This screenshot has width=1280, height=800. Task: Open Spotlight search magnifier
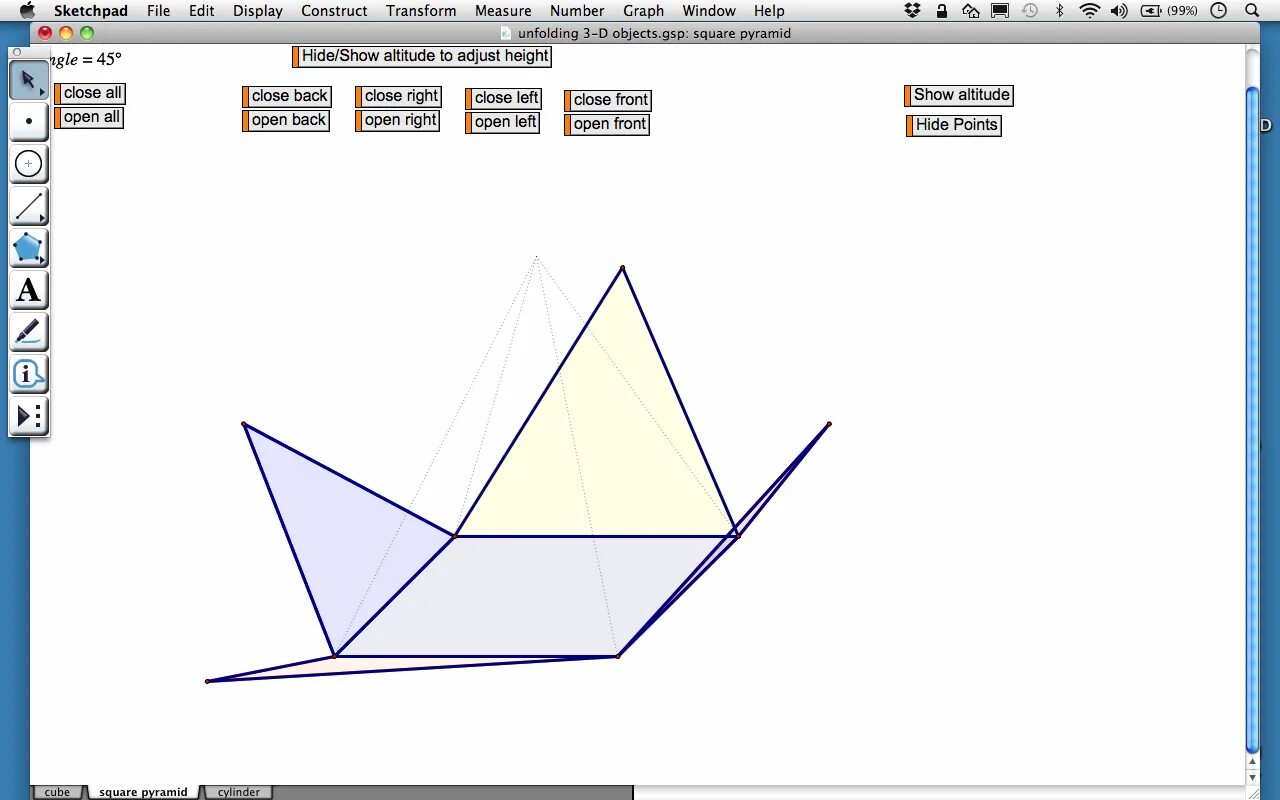(1252, 11)
